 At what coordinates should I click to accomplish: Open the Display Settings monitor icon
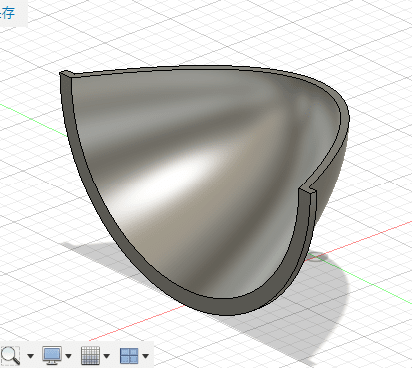click(52, 355)
